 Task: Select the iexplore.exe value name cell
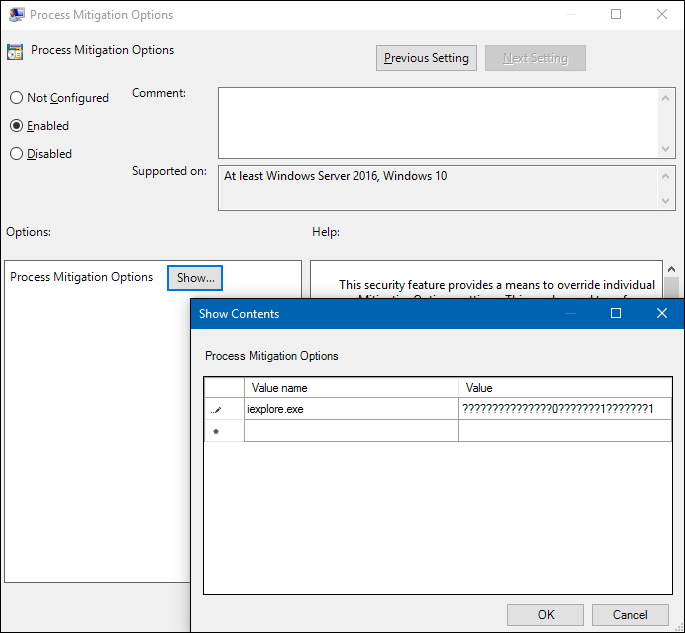[x=350, y=409]
